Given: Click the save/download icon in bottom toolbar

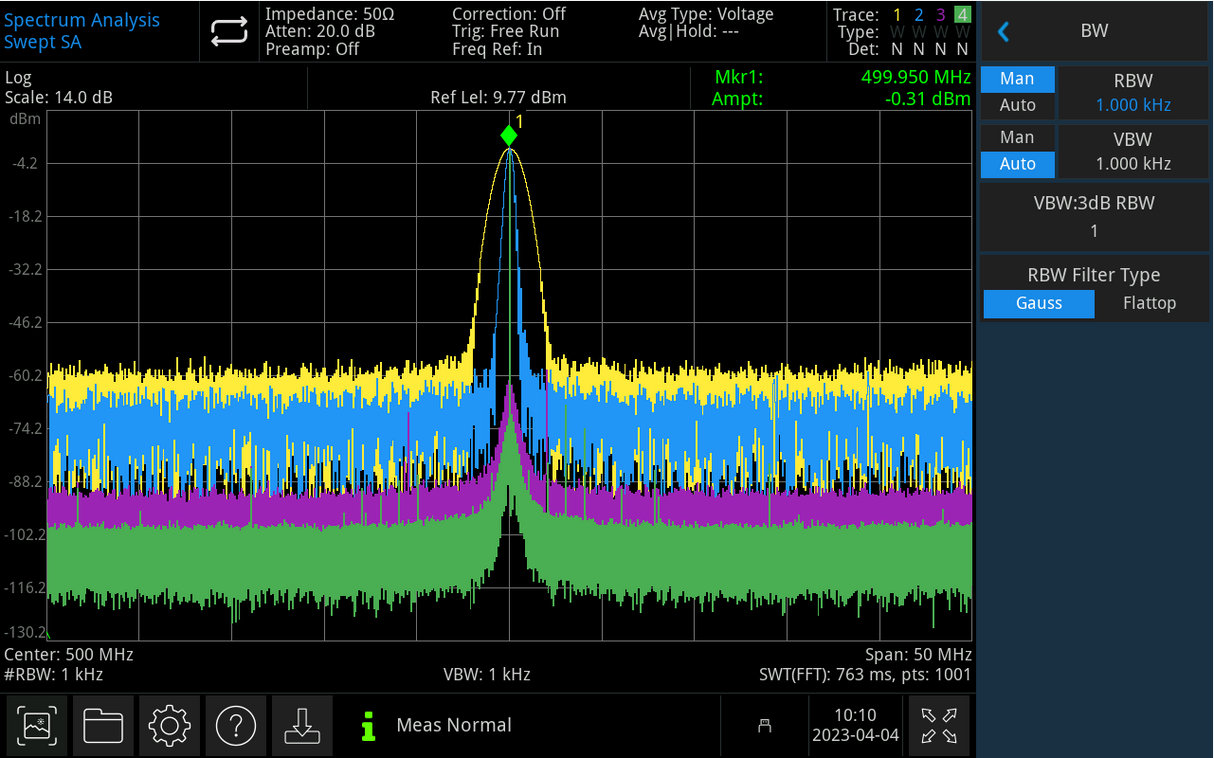Looking at the screenshot, I should 302,726.
